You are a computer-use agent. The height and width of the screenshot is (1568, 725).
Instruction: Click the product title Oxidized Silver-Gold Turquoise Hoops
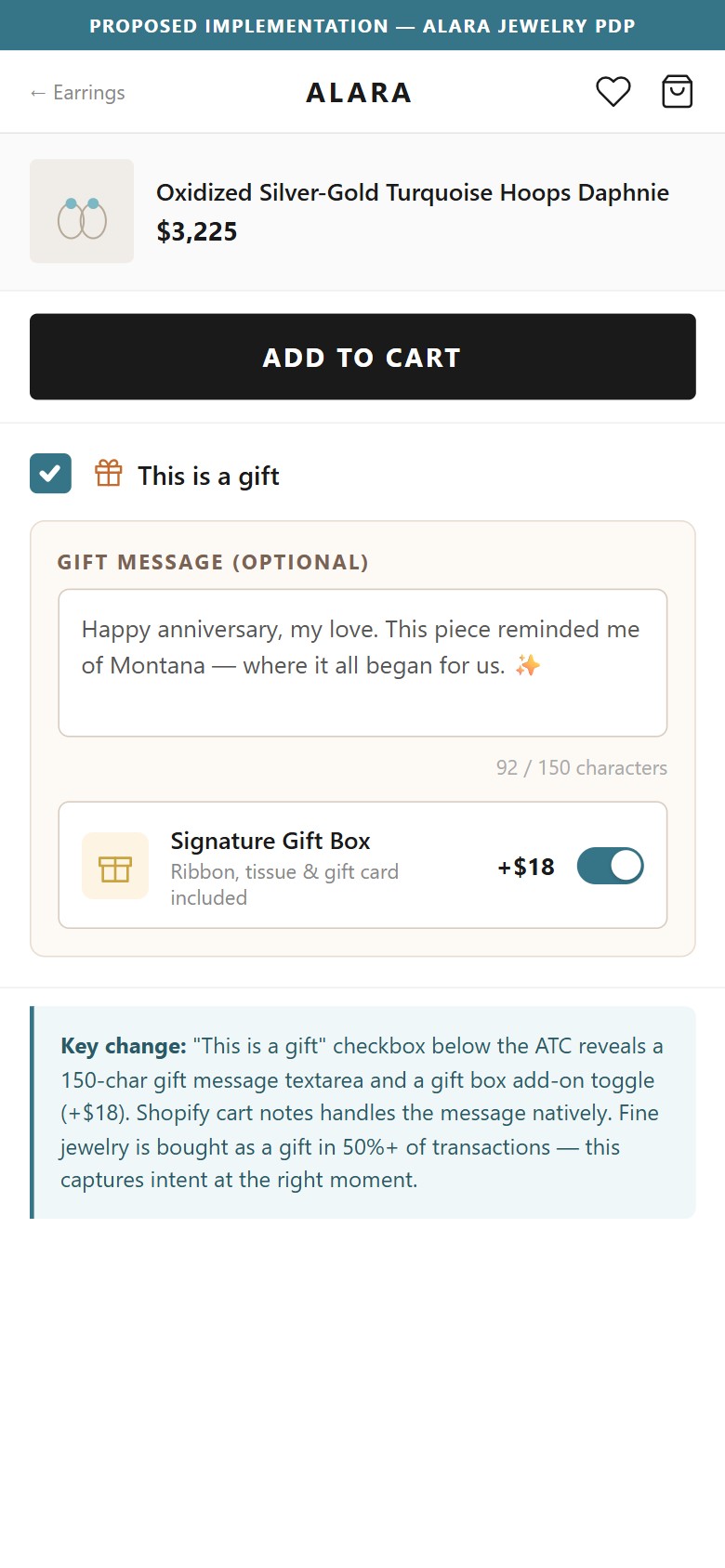point(413,192)
